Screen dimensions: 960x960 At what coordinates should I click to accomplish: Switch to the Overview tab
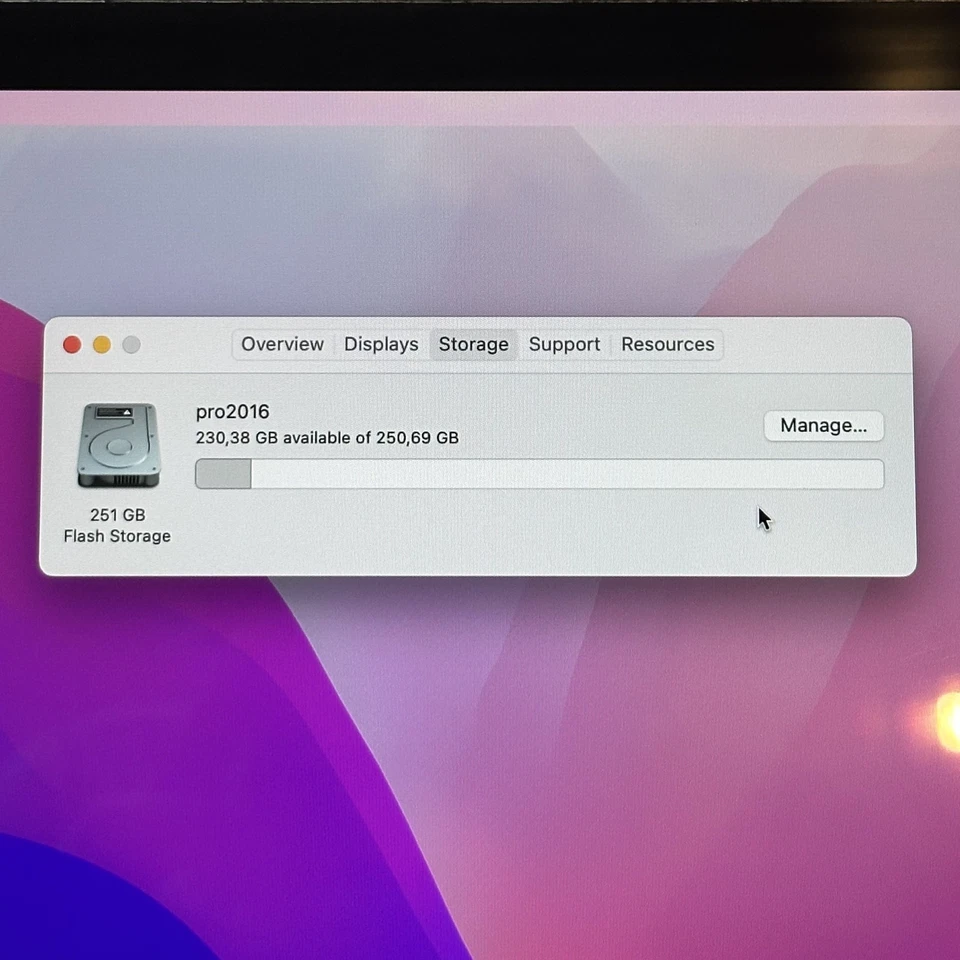[282, 345]
